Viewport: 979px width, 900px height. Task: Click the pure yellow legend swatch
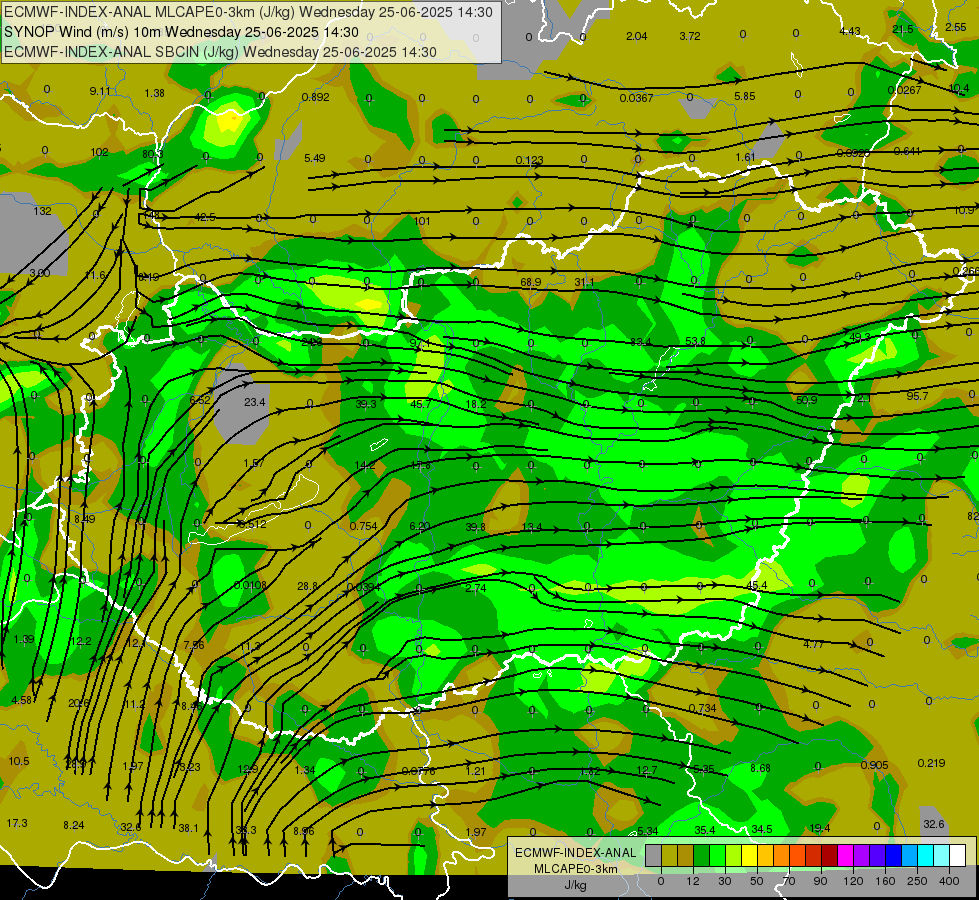tap(750, 855)
